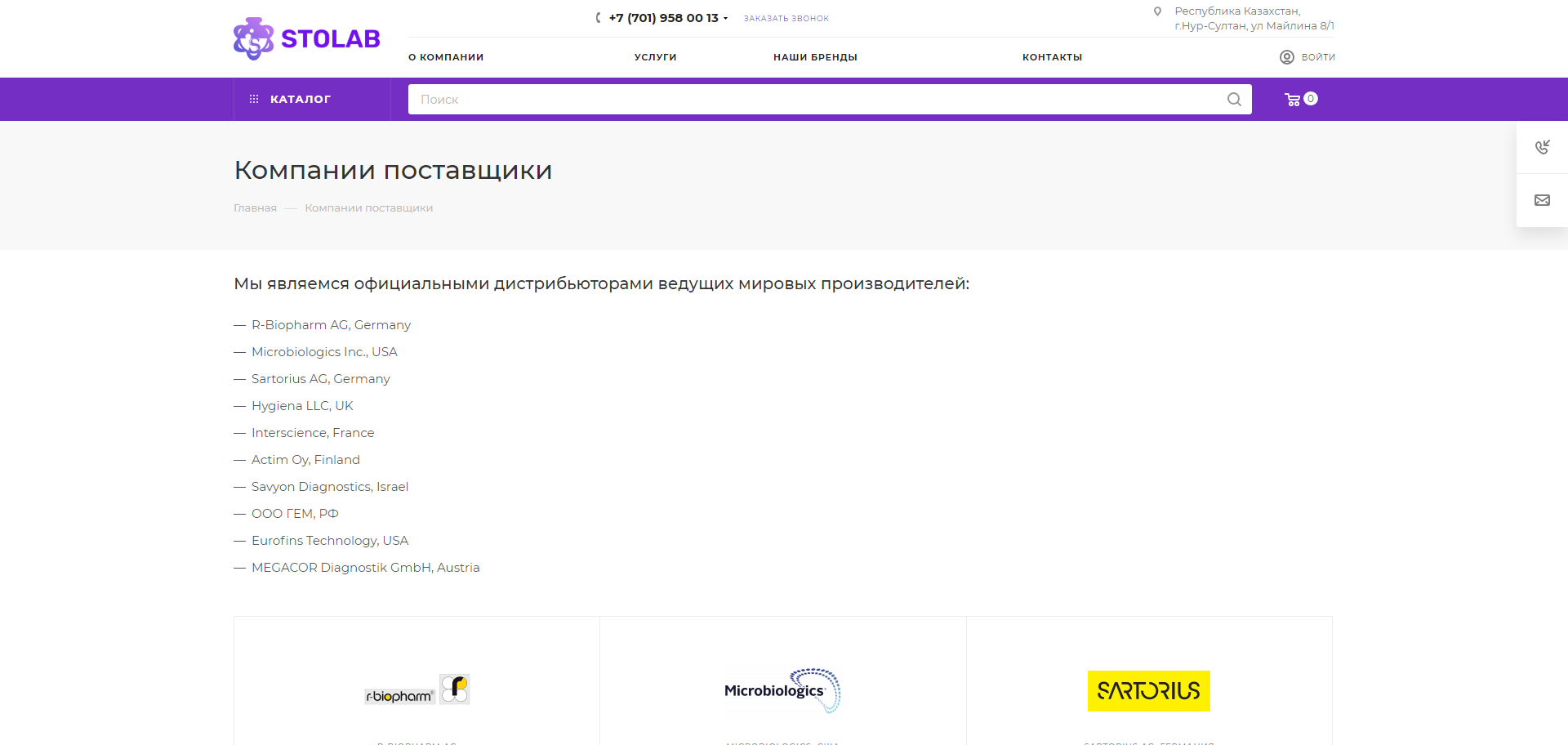Open R-Biopharm AG, Germany link
The image size is (1568, 745).
(x=331, y=325)
